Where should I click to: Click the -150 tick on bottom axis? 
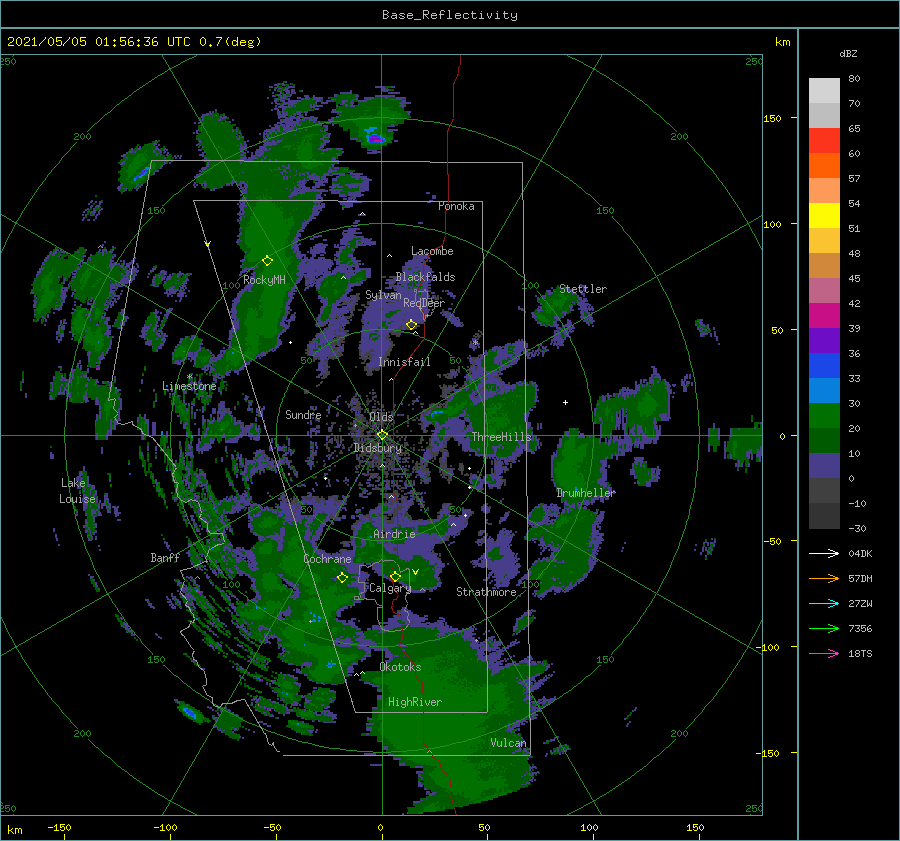pos(59,827)
